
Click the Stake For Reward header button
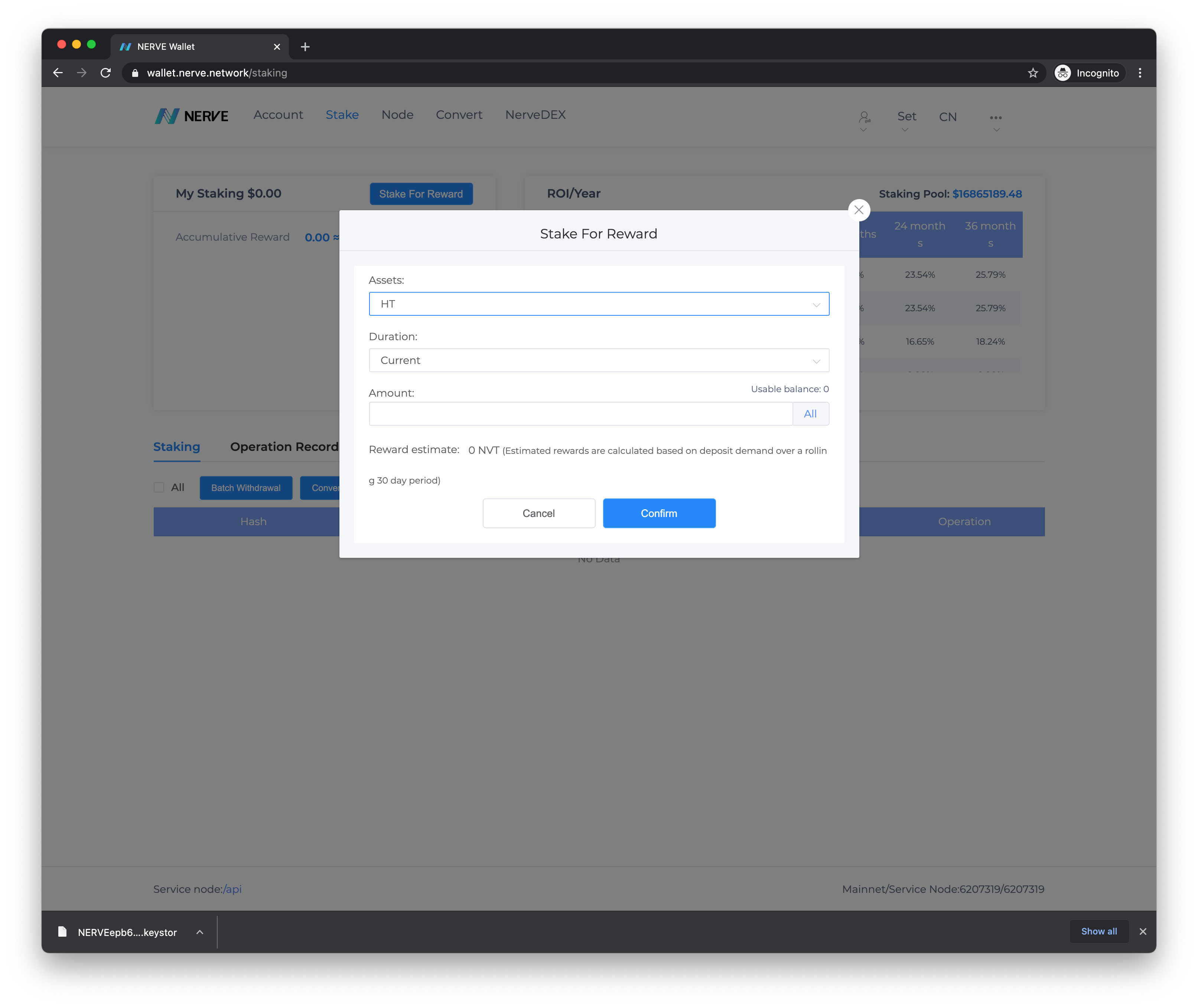[421, 194]
